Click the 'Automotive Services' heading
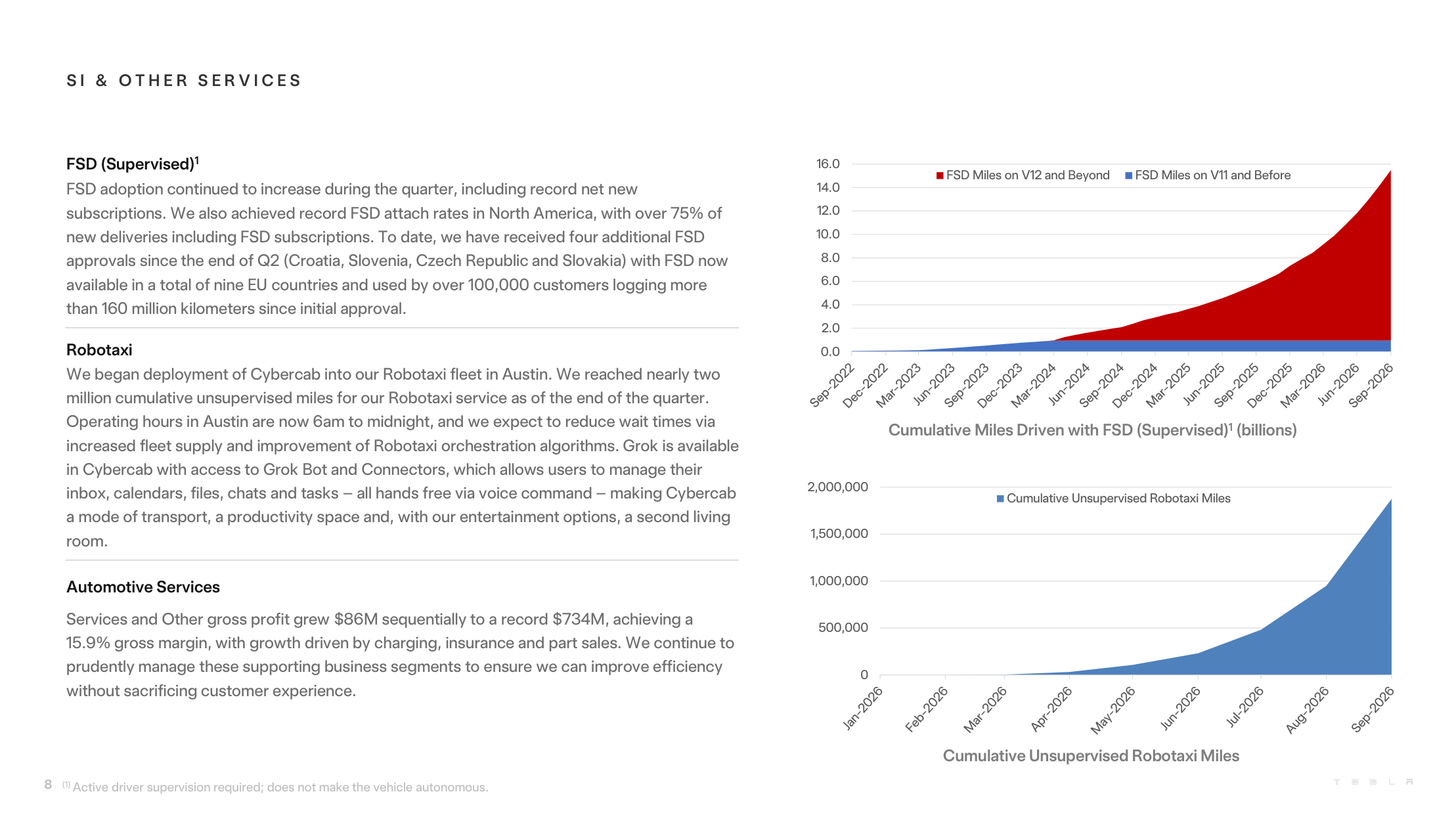The width and height of the screenshot is (1456, 819). pyautogui.click(x=143, y=587)
